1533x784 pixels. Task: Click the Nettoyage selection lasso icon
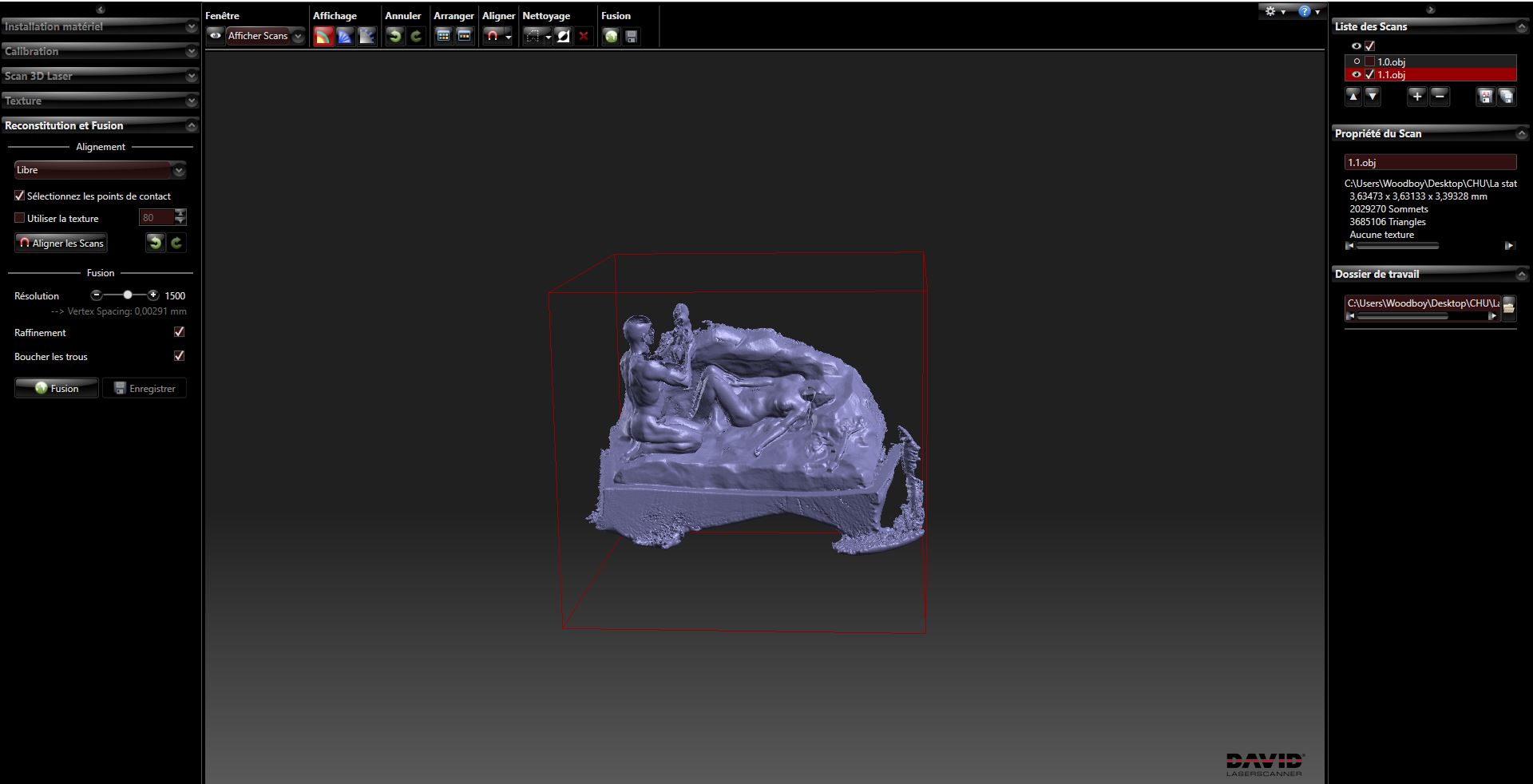coord(533,36)
